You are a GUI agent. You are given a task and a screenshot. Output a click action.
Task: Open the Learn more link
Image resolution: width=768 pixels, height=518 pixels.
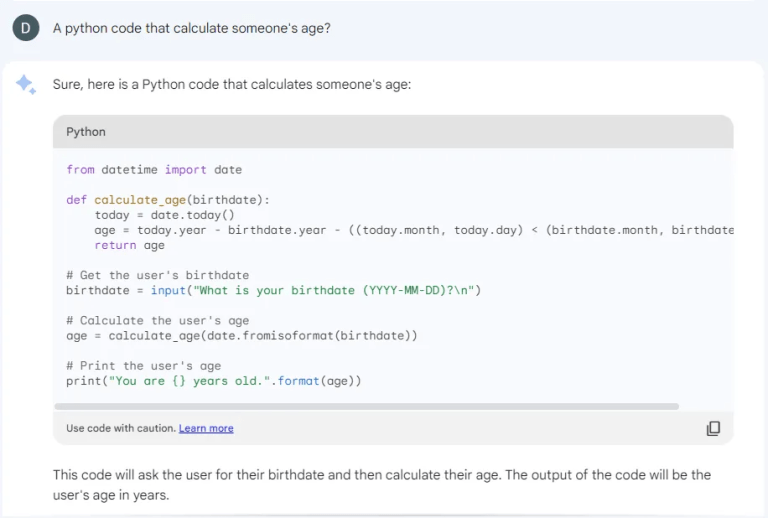[206, 428]
